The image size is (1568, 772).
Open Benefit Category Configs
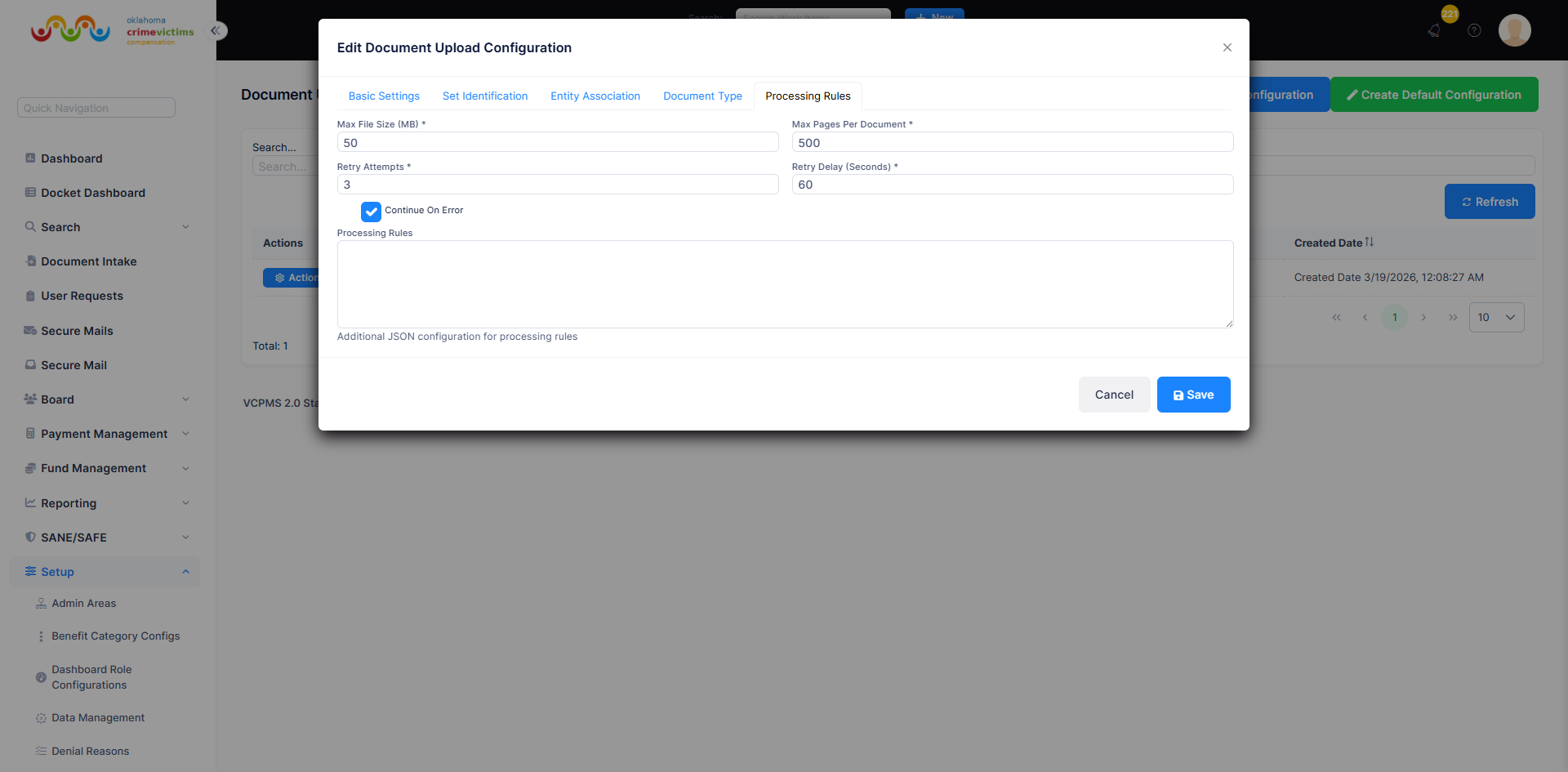click(x=115, y=636)
